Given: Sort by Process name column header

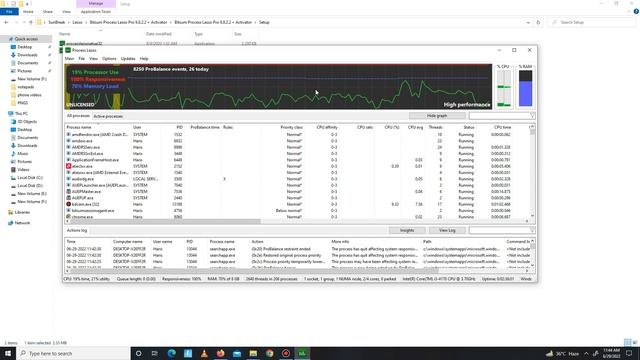Looking at the screenshot, I should pyautogui.click(x=79, y=127).
